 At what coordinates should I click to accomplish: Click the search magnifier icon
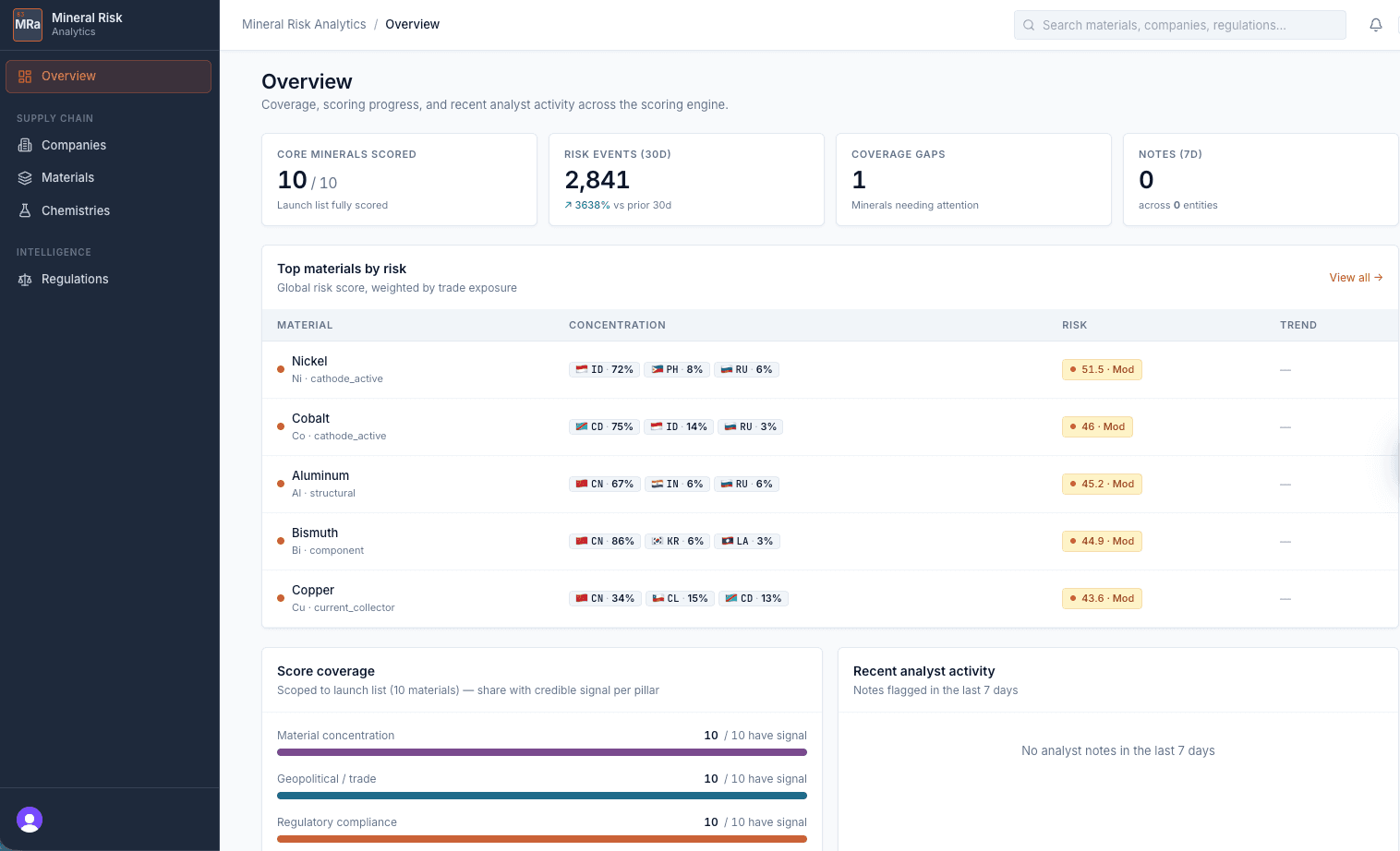coord(1029,25)
